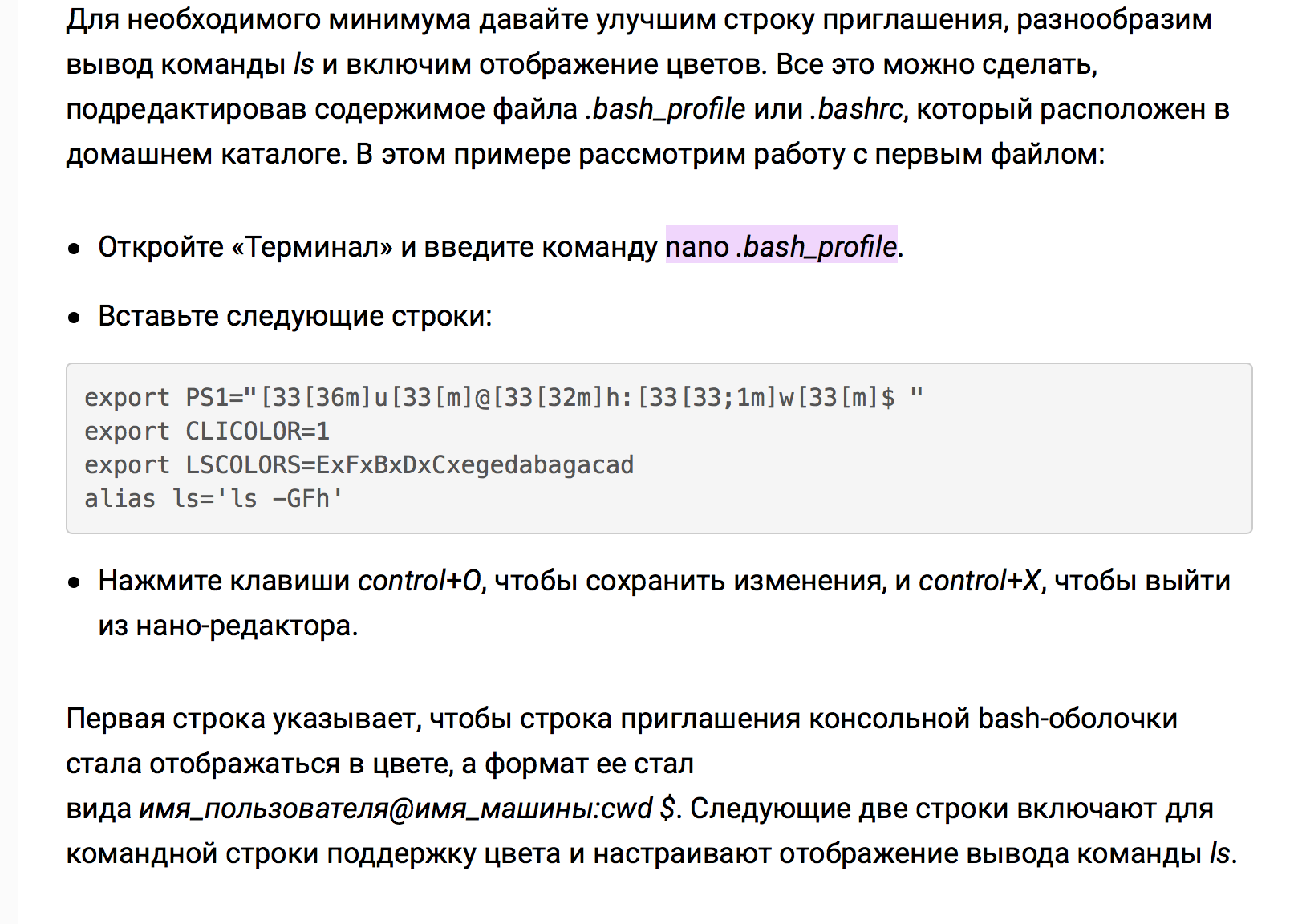
Task: Click the export CLICOLOR=1 line
Action: tap(207, 431)
